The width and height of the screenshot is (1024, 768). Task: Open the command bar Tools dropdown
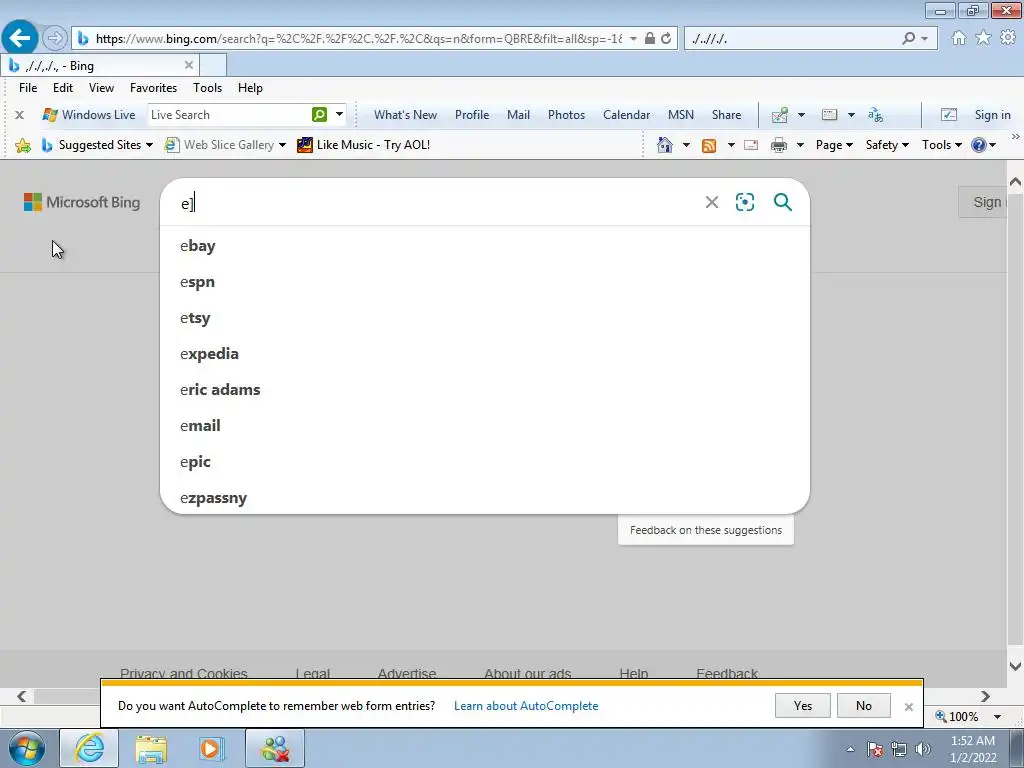click(941, 145)
